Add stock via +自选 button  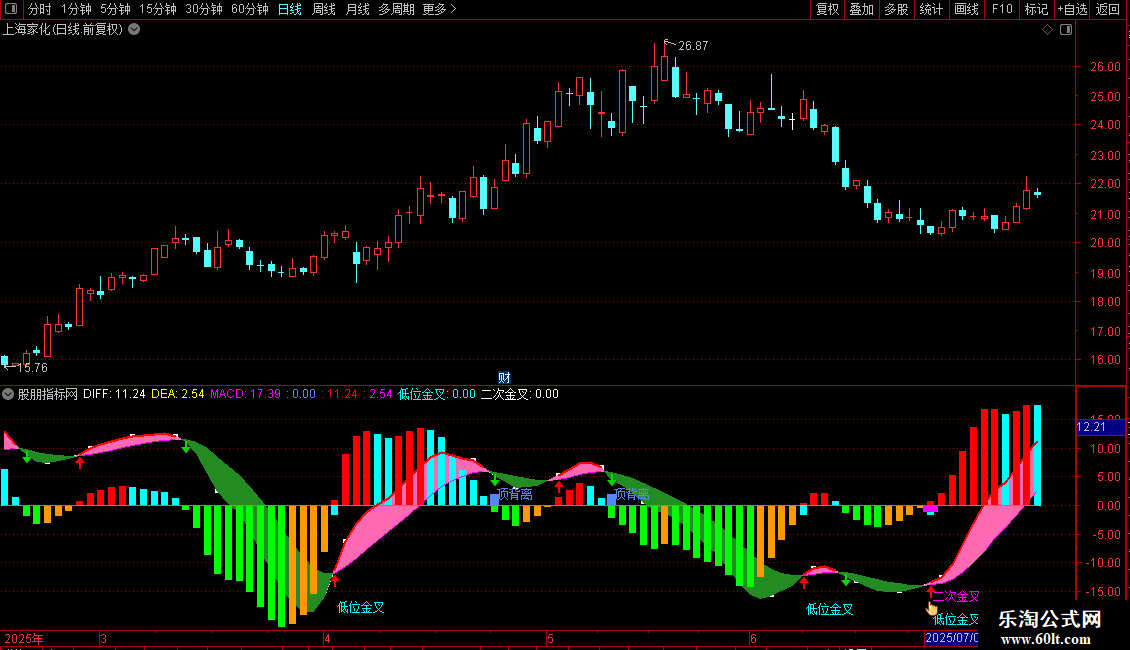click(1072, 9)
